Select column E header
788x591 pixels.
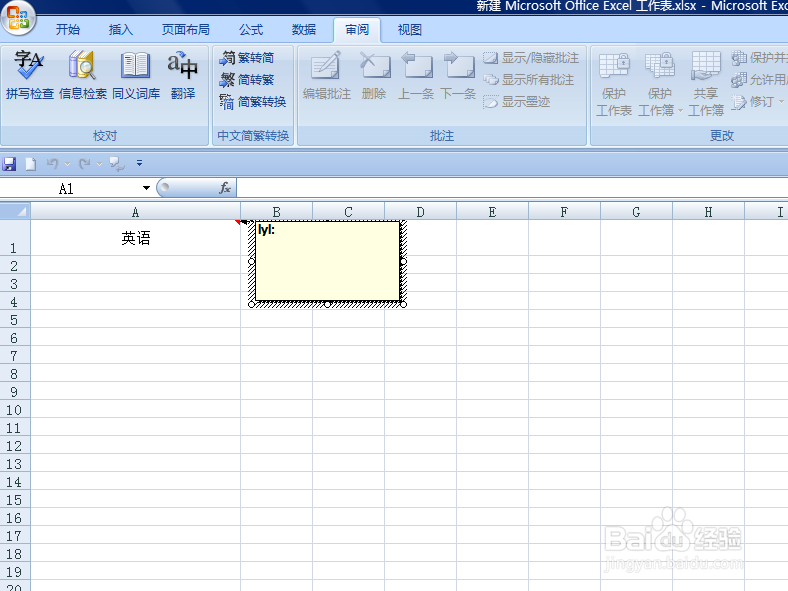[x=492, y=212]
